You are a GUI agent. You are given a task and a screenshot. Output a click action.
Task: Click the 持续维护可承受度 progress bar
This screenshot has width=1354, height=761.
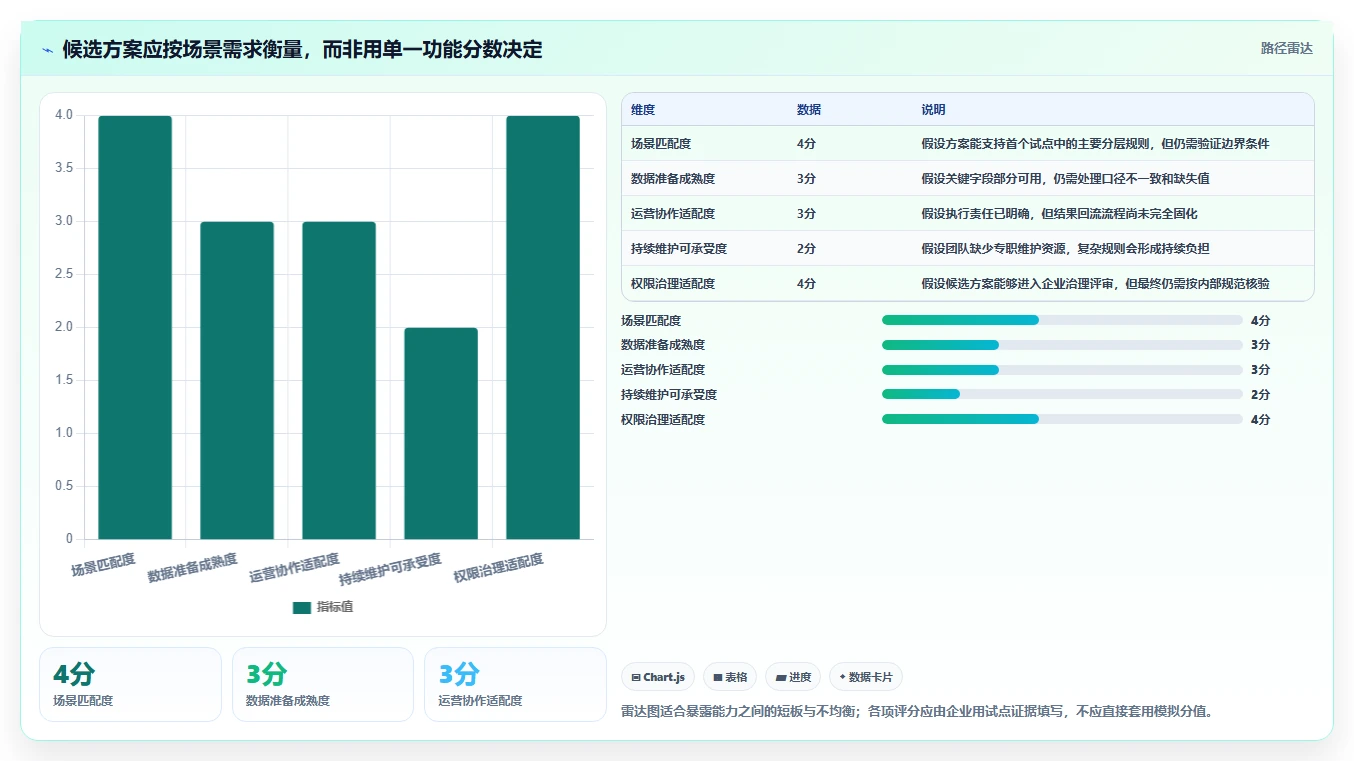1062,394
